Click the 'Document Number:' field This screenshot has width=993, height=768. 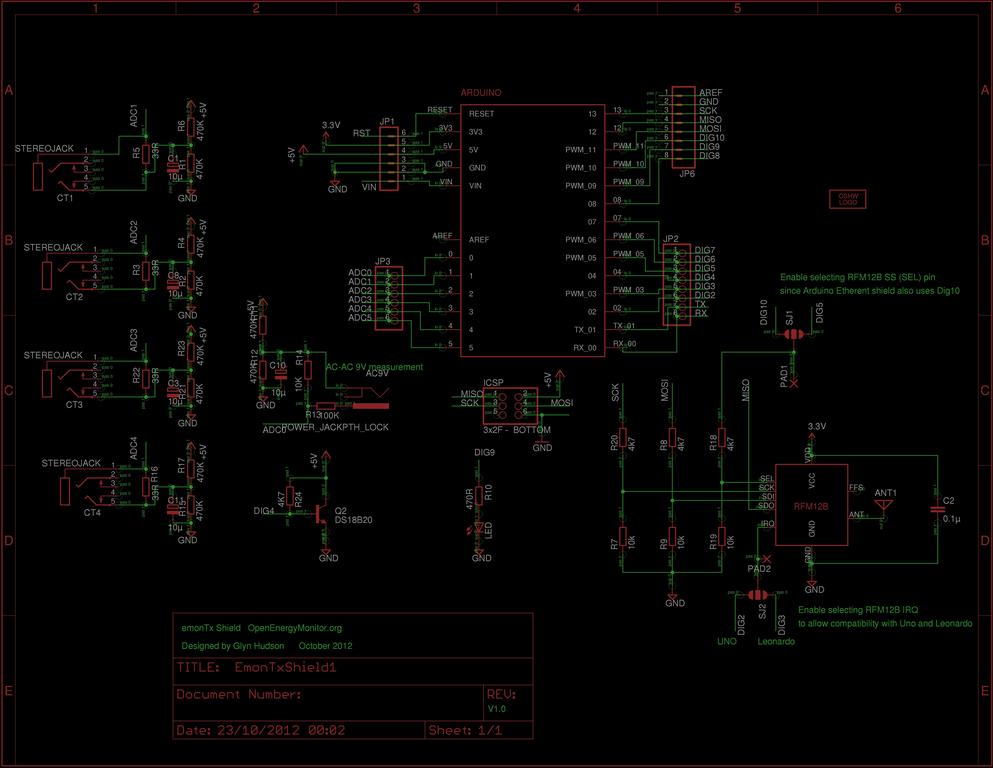pos(328,702)
